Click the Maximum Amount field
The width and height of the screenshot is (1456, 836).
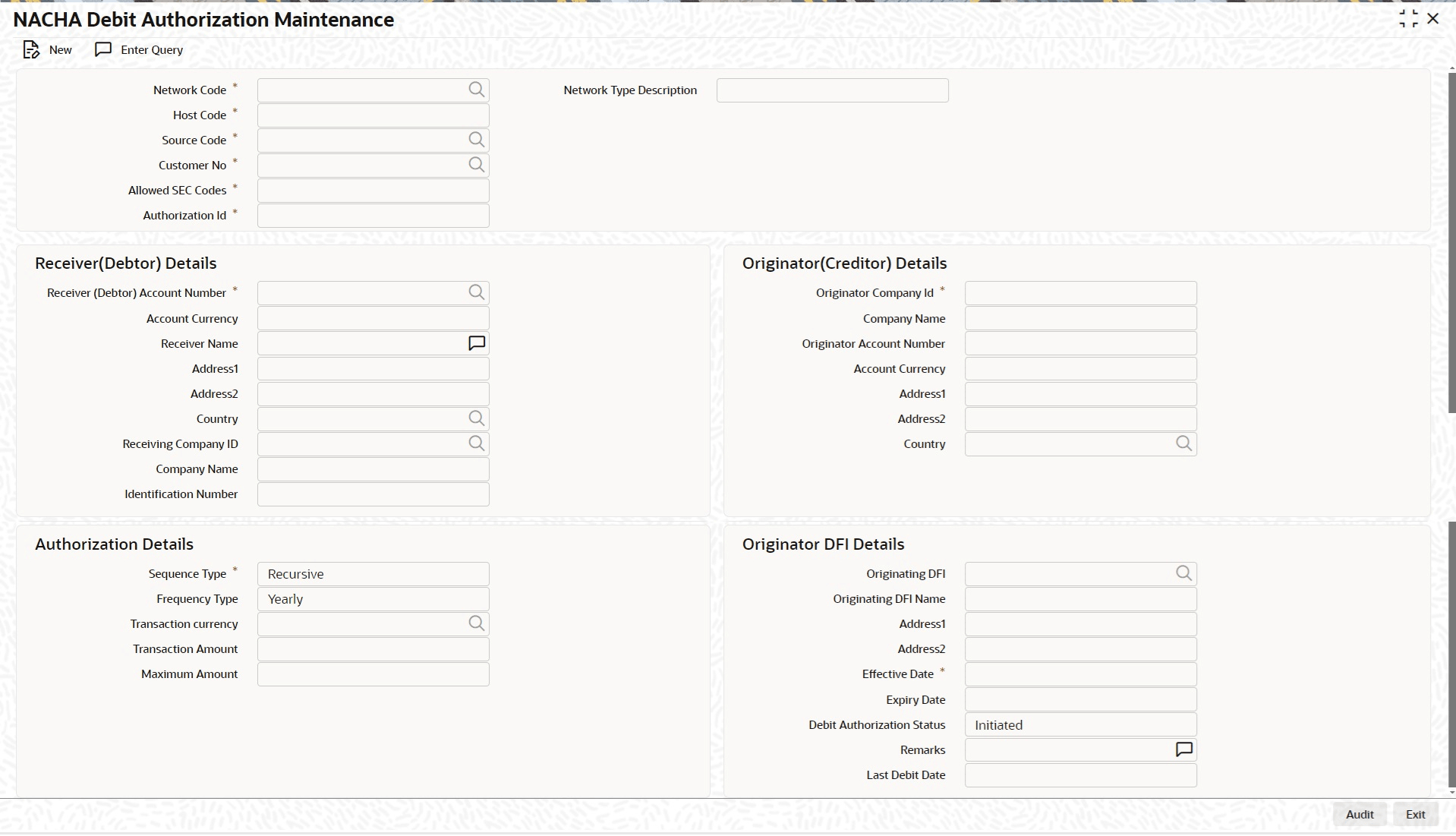coord(373,674)
